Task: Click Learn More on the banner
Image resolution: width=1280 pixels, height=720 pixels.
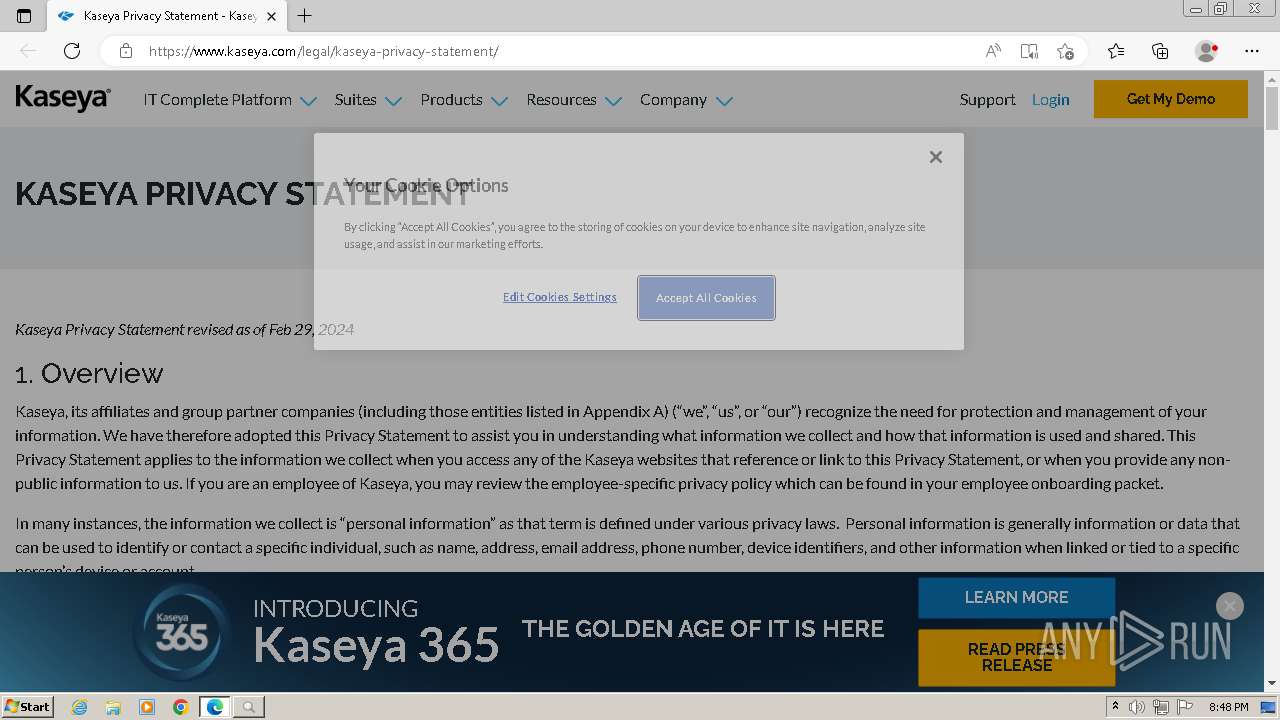Action: point(1016,597)
